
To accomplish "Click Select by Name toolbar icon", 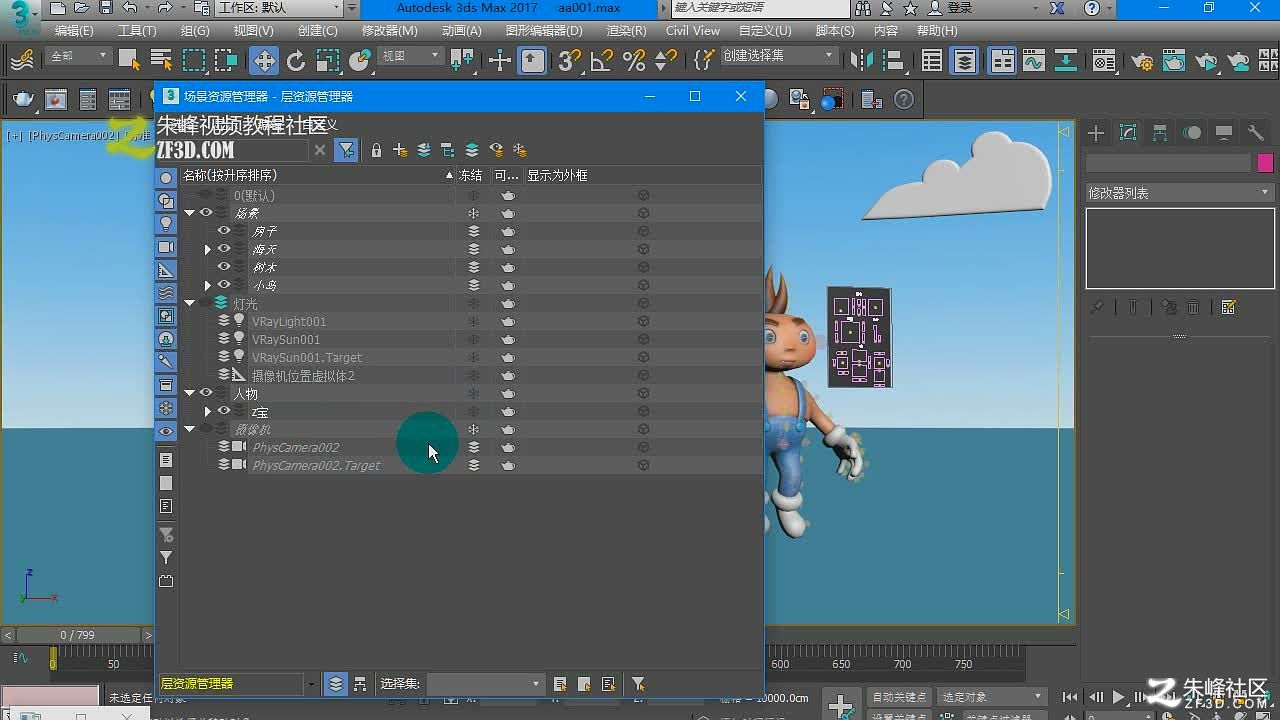I will 160,61.
